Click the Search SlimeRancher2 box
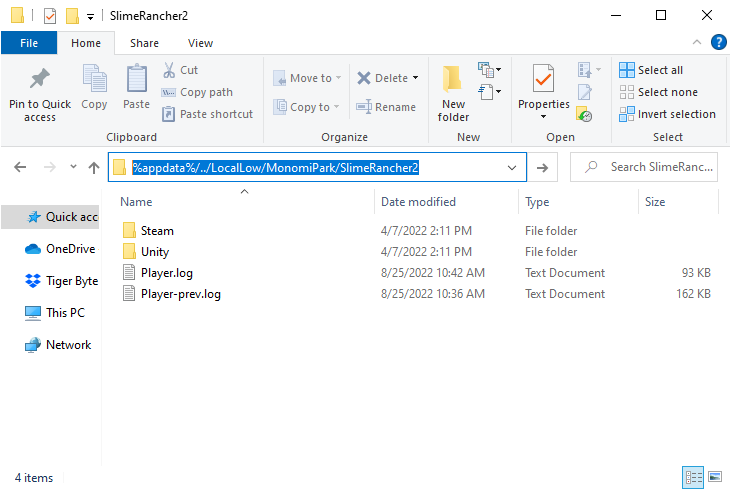Viewport: 731px width, 490px height. [643, 167]
